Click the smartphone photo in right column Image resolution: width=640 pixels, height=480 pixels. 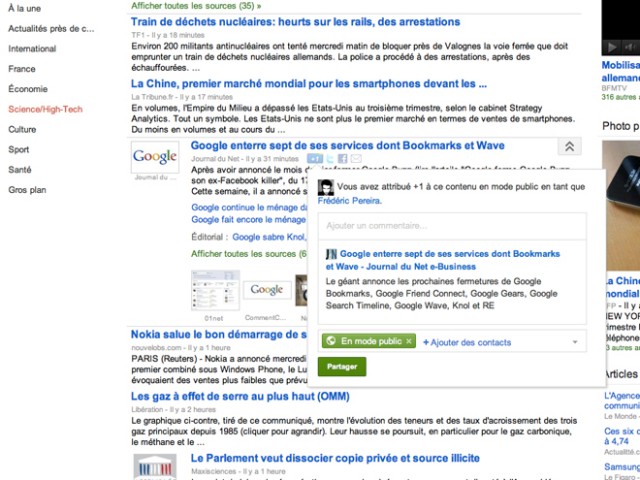621,205
